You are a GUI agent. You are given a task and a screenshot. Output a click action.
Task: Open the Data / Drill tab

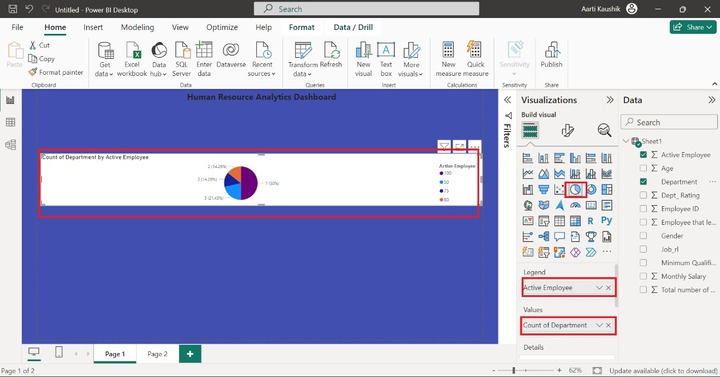click(x=353, y=27)
